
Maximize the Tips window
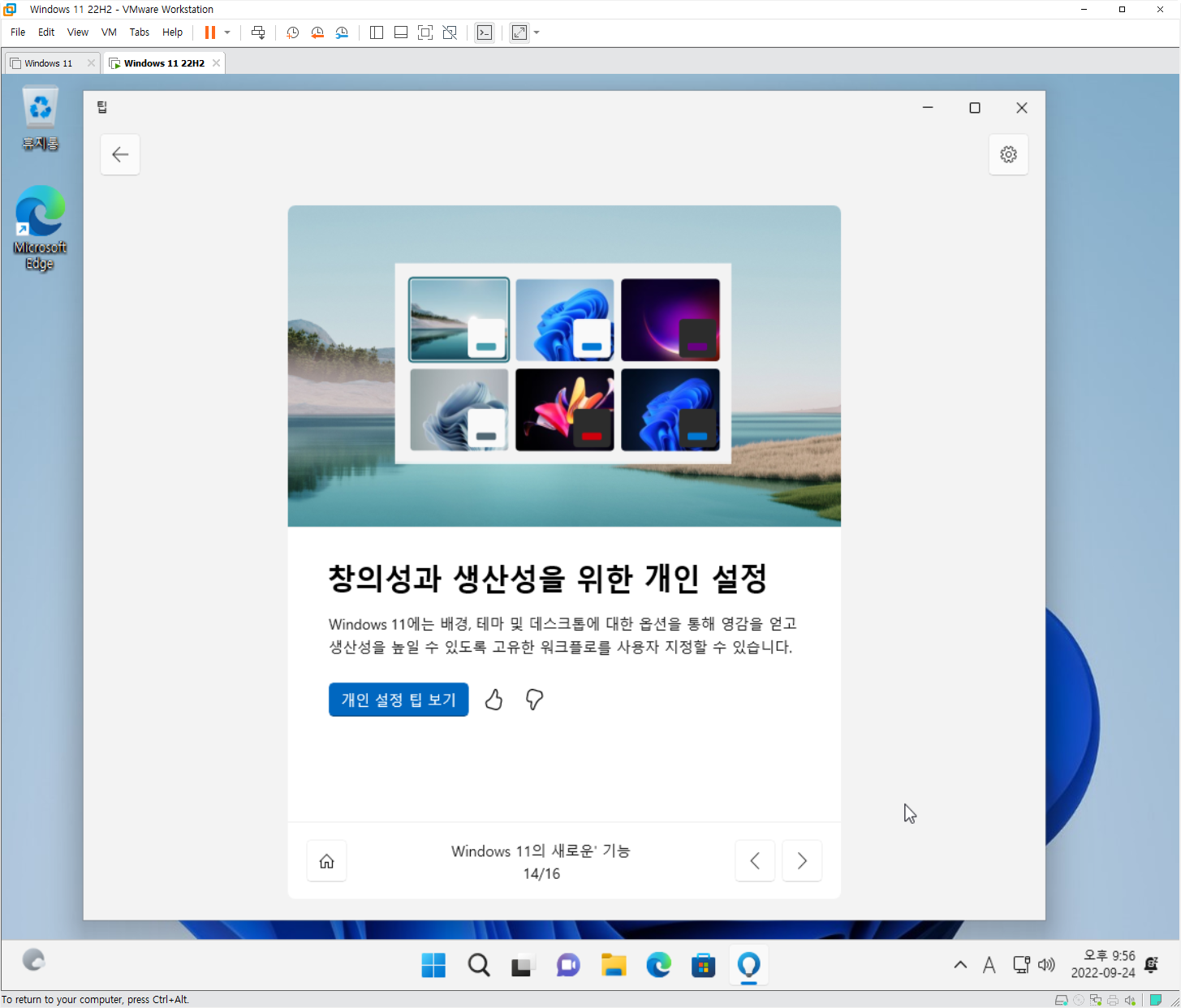(x=975, y=108)
